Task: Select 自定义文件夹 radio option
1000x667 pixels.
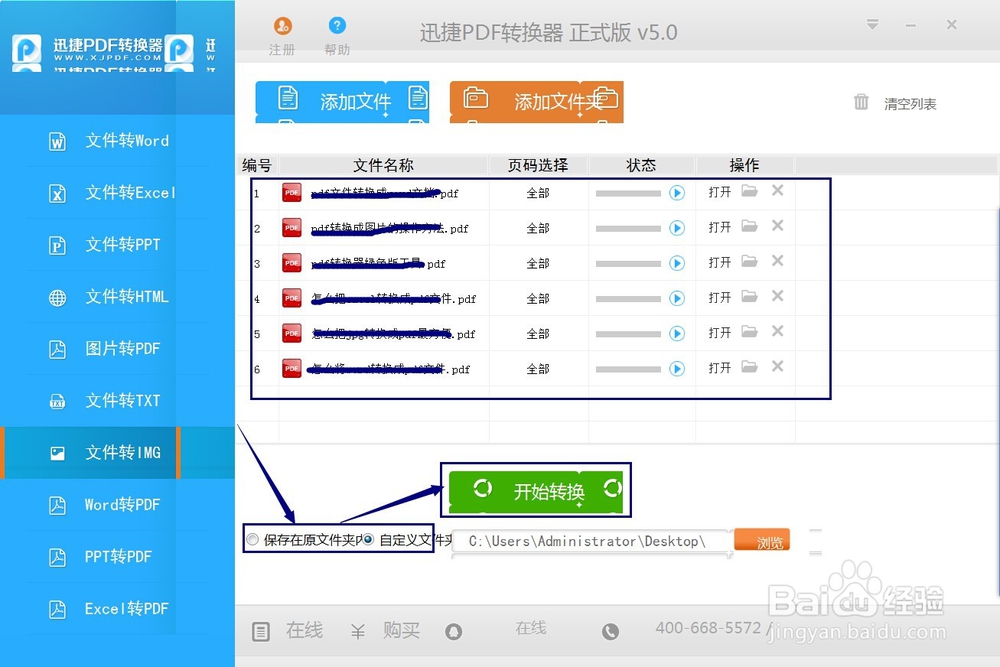Action: click(368, 539)
